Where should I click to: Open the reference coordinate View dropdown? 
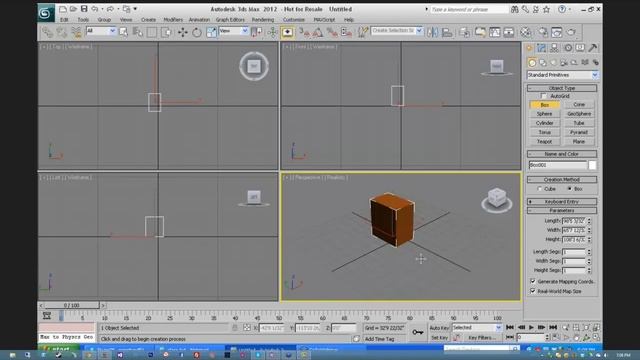coord(233,31)
